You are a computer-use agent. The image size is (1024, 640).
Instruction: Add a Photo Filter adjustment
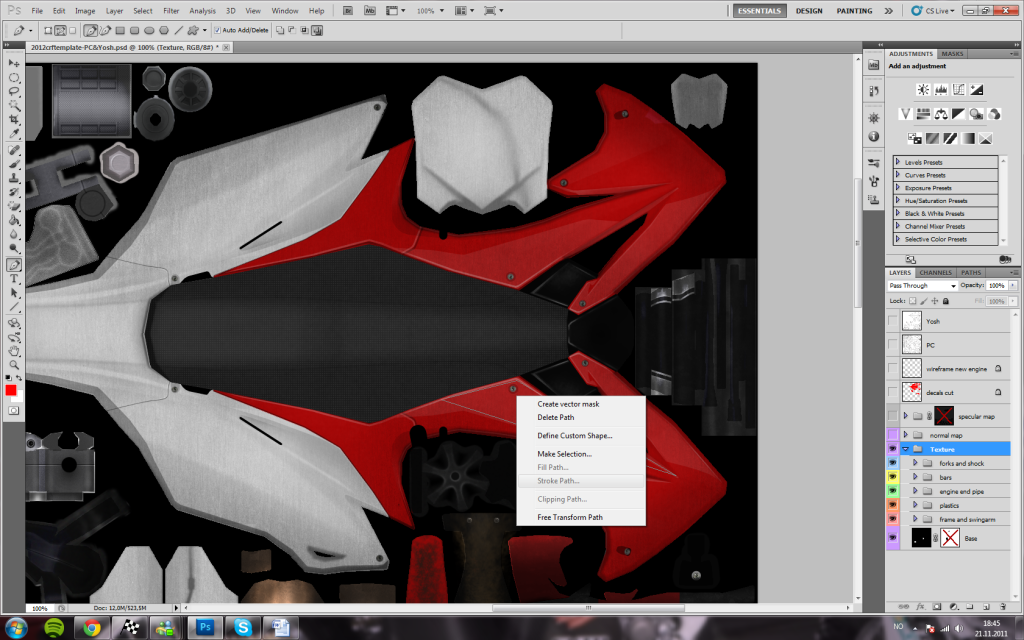click(976, 114)
